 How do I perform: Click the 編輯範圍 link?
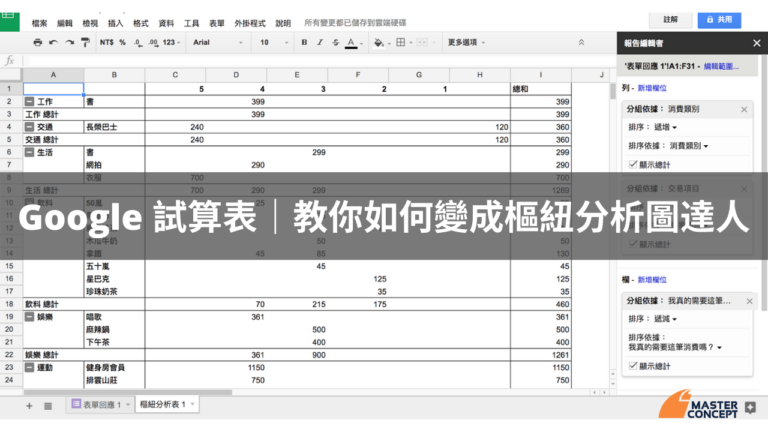click(721, 66)
